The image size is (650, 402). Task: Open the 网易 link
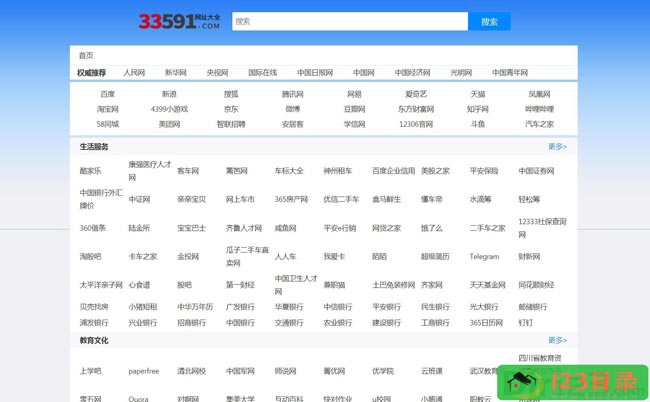coord(354,94)
